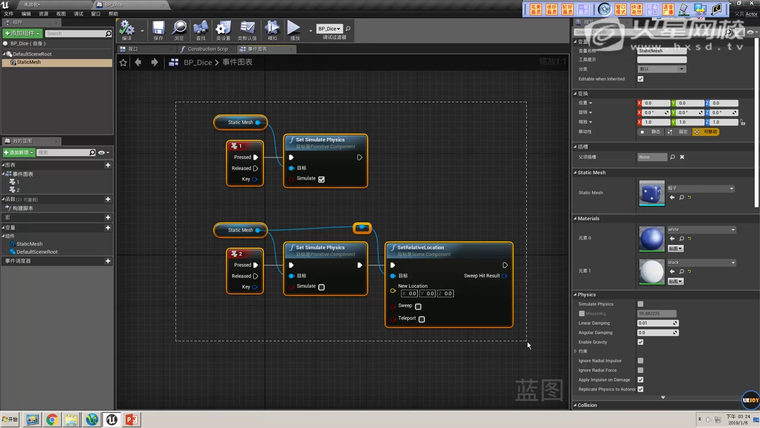Toggle Simulate checkbox on upper Set Simulate Physics node
Screen dimensions: 760x428
tap(321, 179)
